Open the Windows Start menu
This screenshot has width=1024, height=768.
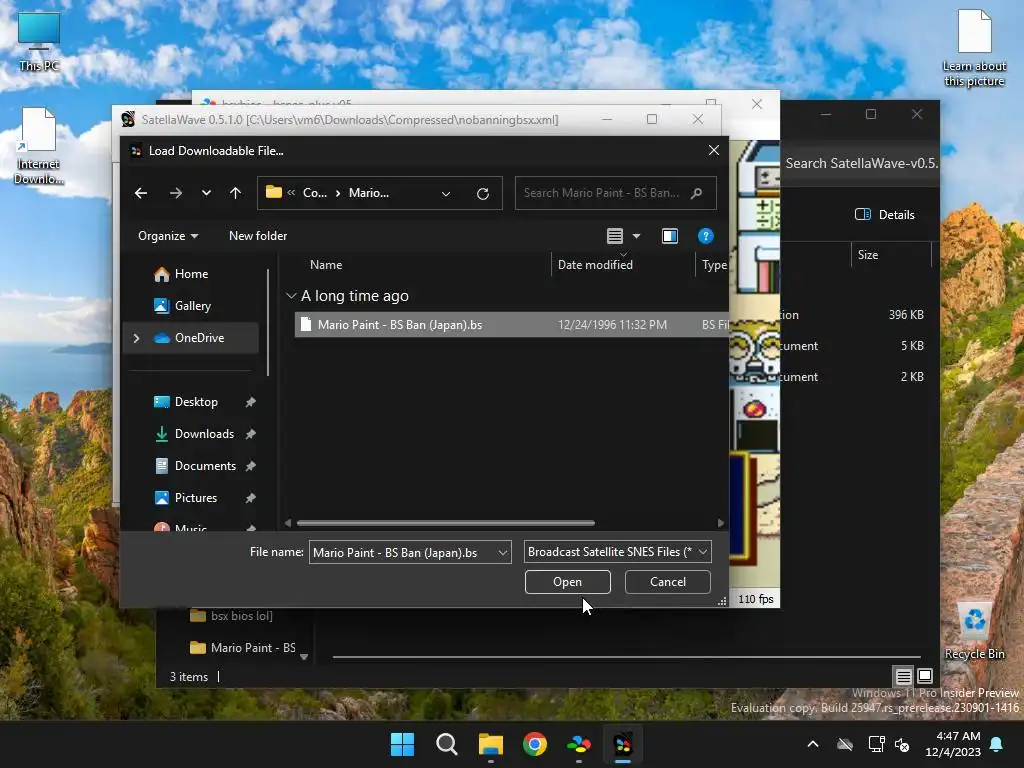pos(402,744)
